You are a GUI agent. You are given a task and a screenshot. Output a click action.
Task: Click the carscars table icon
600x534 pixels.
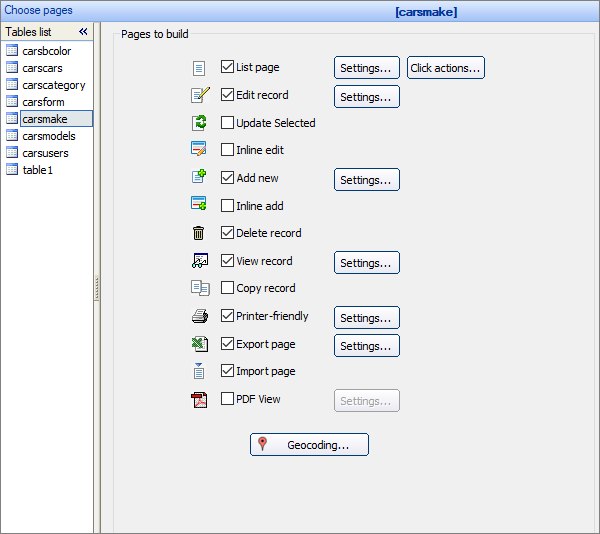[12, 67]
